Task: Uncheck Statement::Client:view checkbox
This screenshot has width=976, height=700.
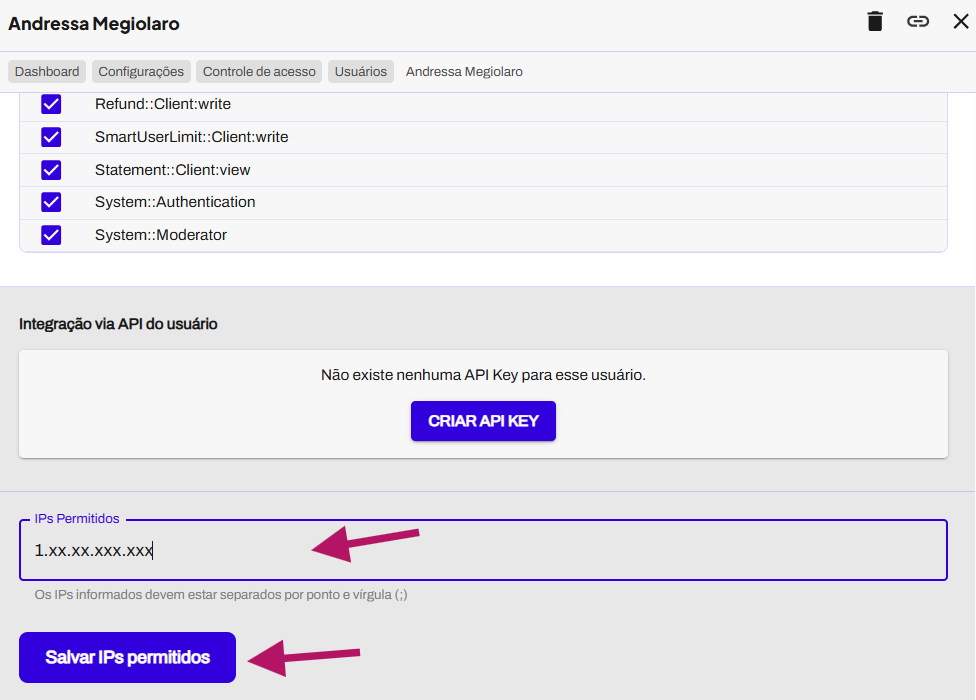Action: click(51, 170)
